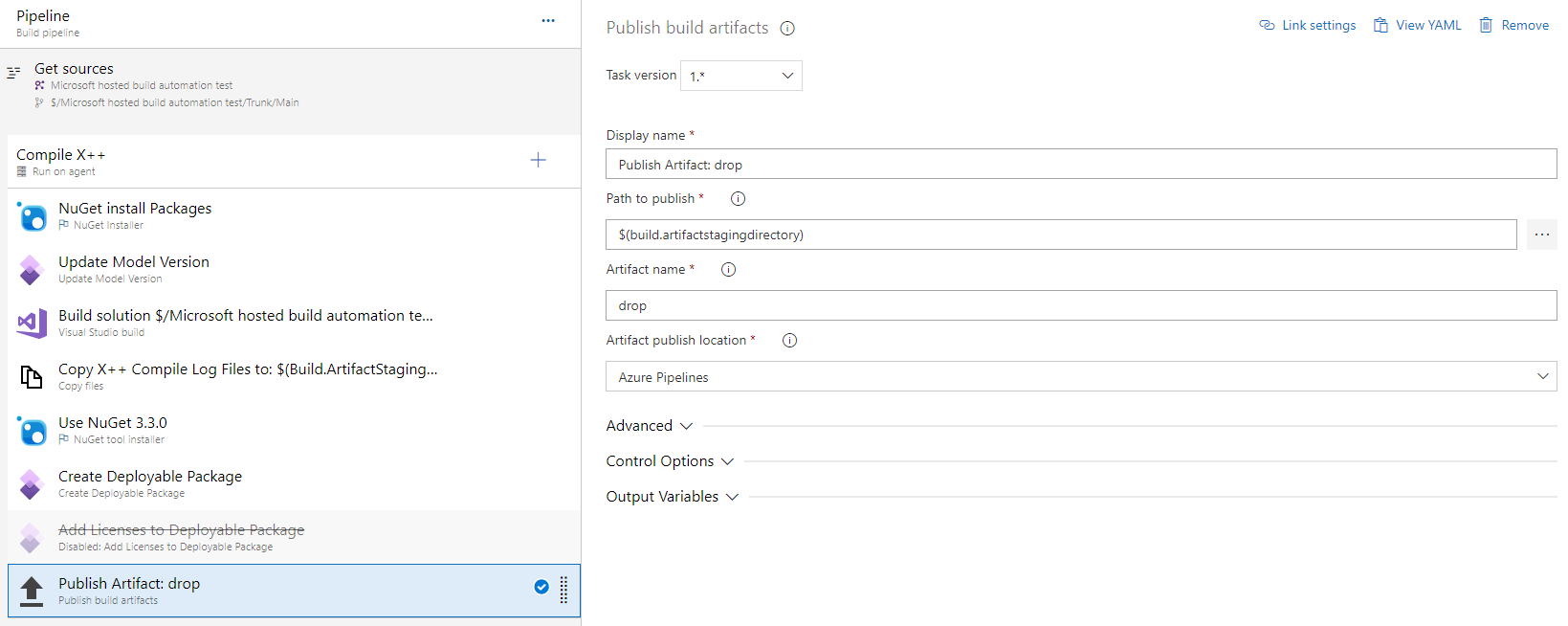Select the Update Model Version task
Image resolution: width=1568 pixels, height=626 pixels.
(294, 269)
